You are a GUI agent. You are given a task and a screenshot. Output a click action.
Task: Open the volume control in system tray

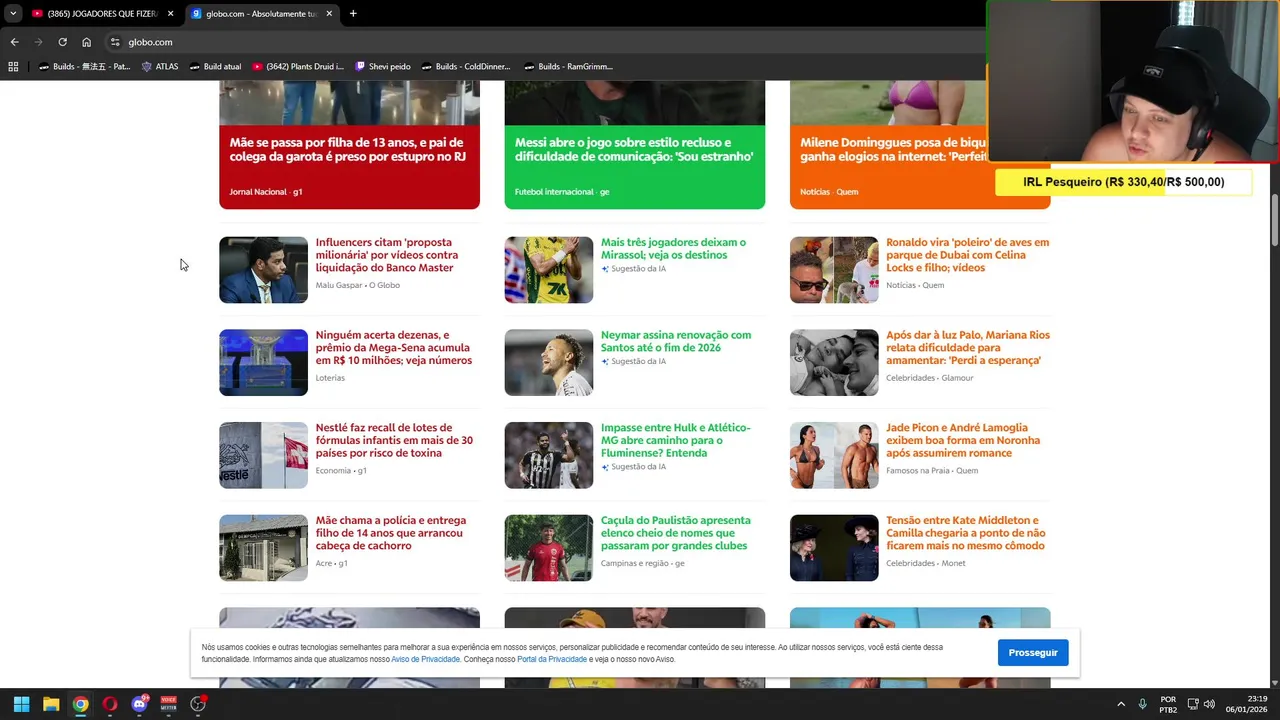[x=1210, y=704]
